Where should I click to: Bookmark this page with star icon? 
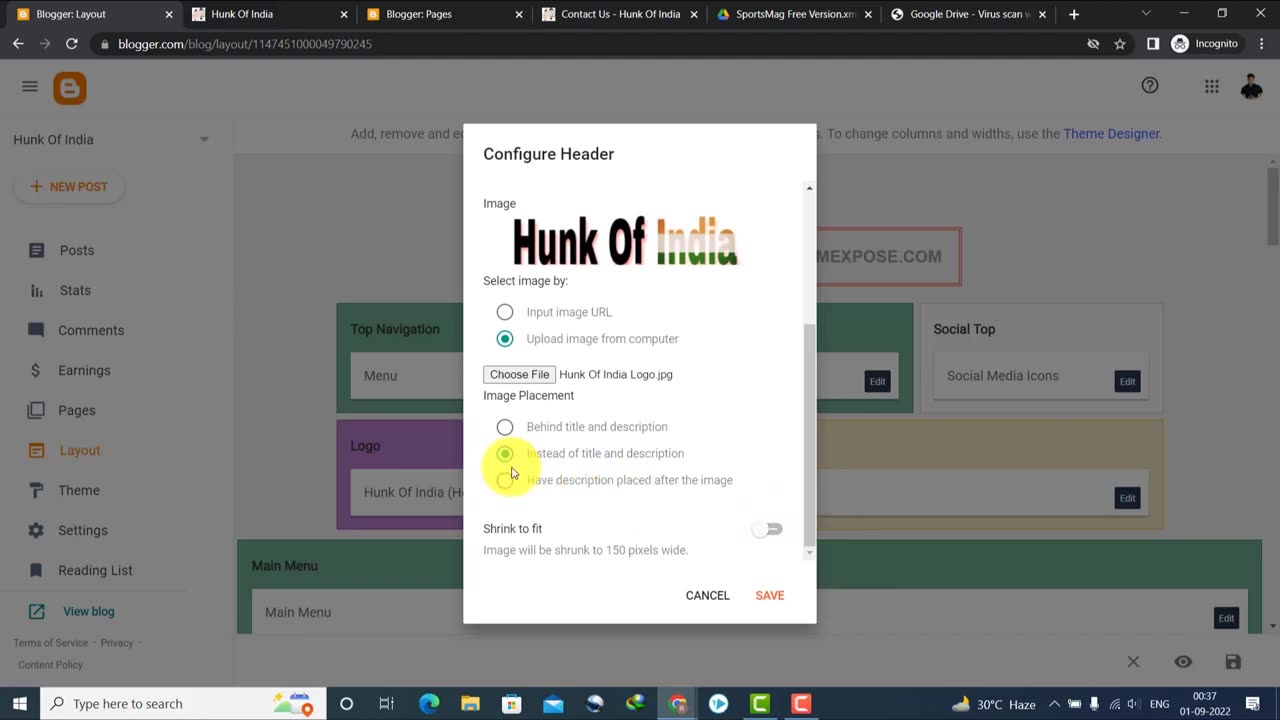pyautogui.click(x=1120, y=44)
